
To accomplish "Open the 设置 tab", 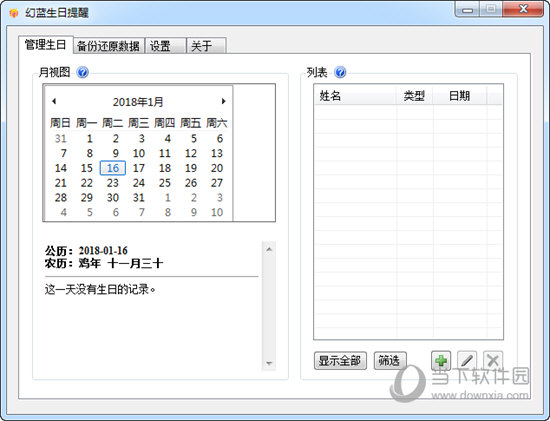I will [x=165, y=46].
